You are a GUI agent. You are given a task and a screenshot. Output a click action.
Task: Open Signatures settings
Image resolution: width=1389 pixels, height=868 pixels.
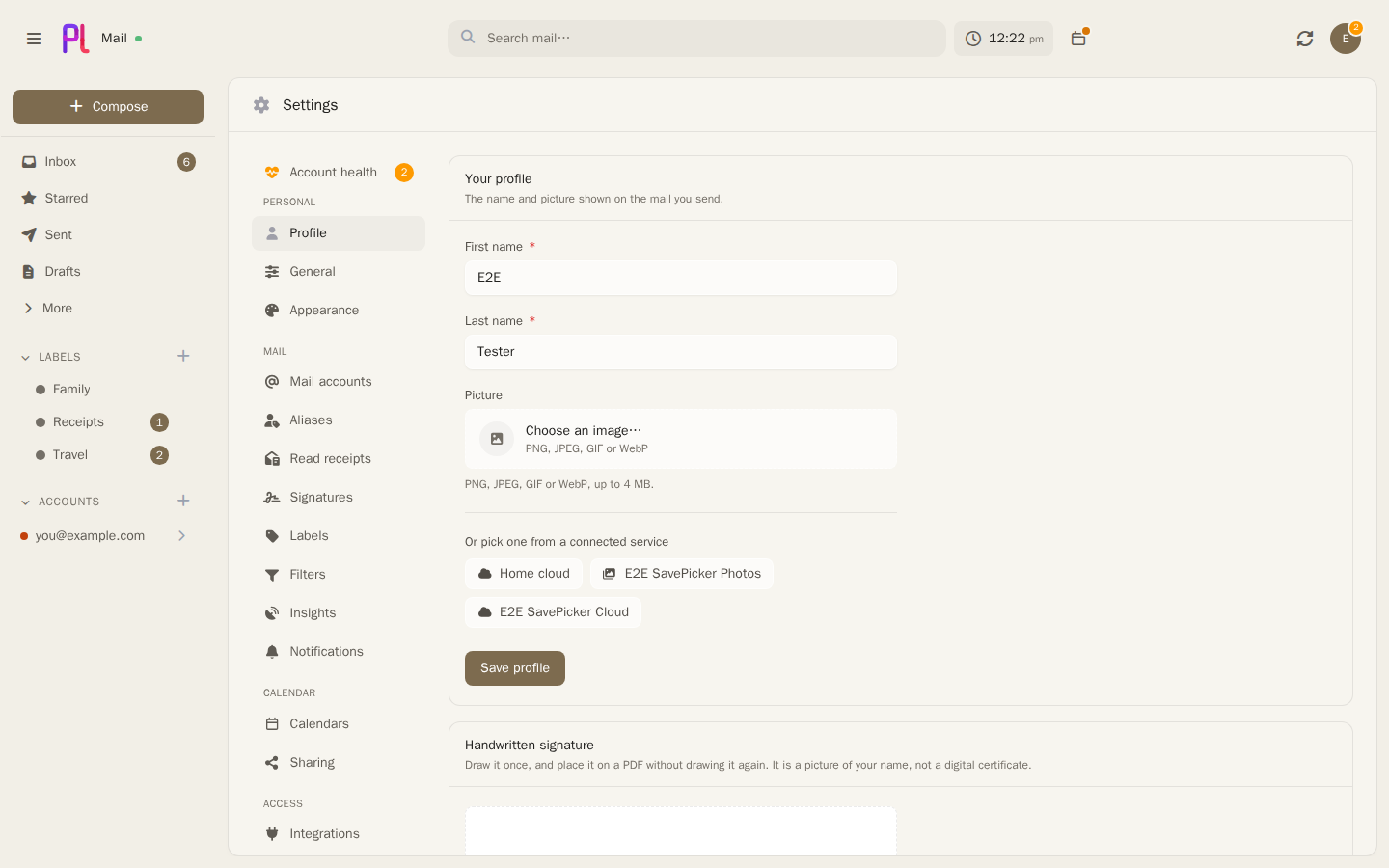[x=339, y=498]
